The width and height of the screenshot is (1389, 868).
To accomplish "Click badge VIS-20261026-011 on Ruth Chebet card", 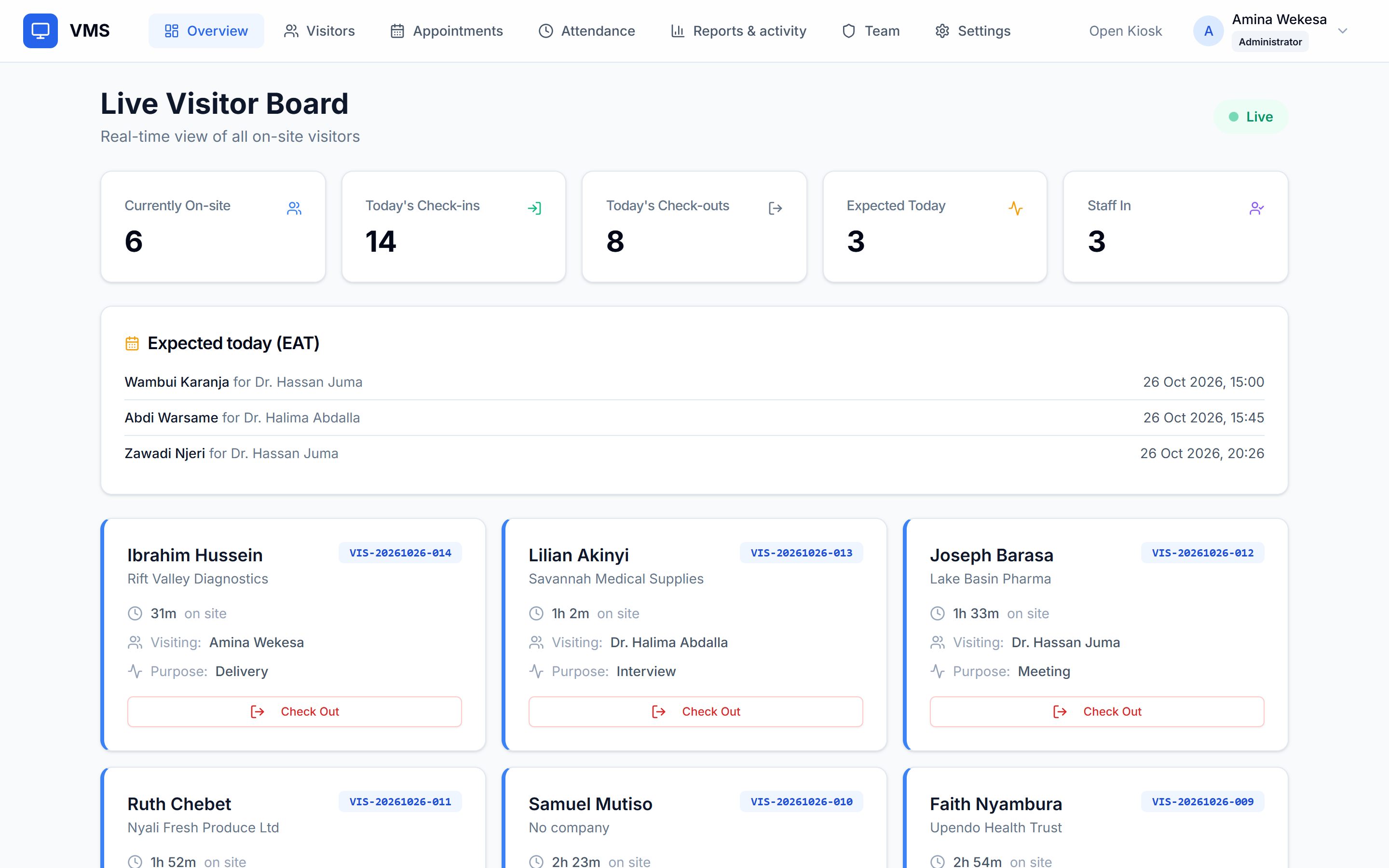I will (400, 802).
